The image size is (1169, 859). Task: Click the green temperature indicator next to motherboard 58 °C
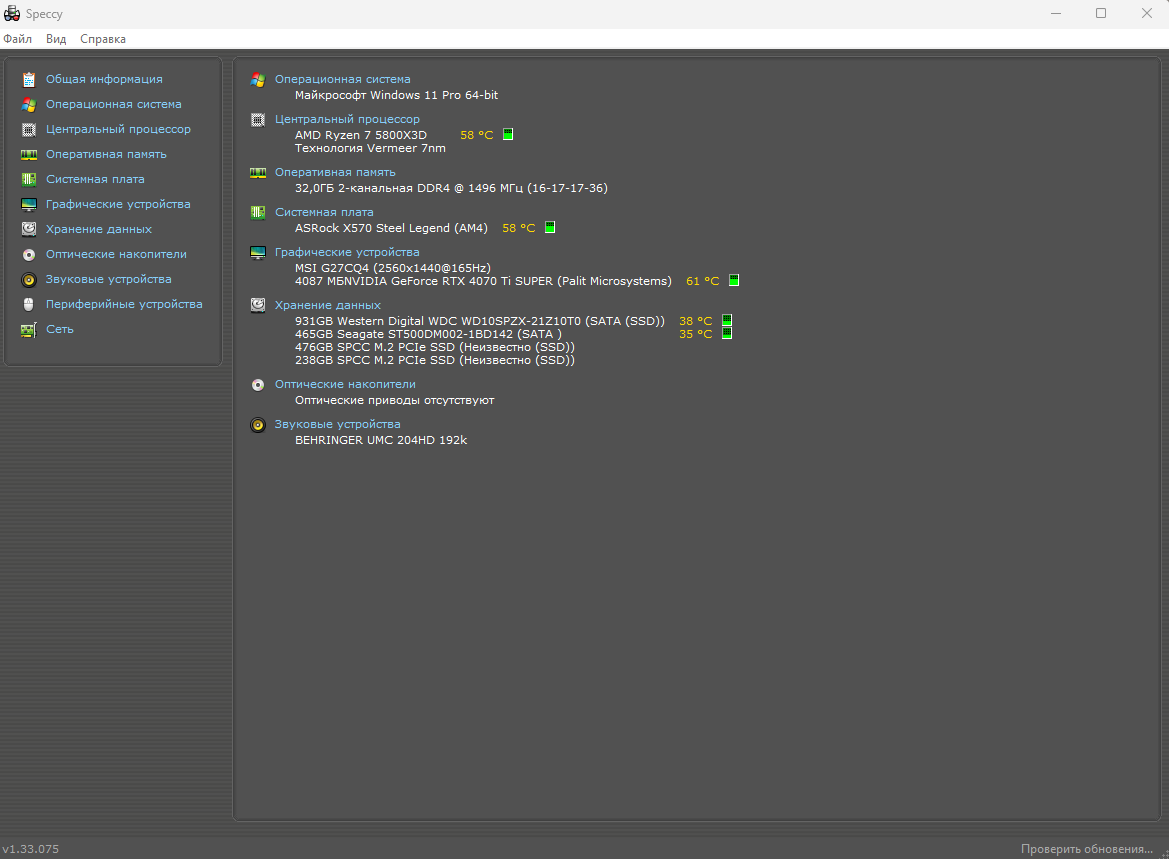[x=549, y=227]
